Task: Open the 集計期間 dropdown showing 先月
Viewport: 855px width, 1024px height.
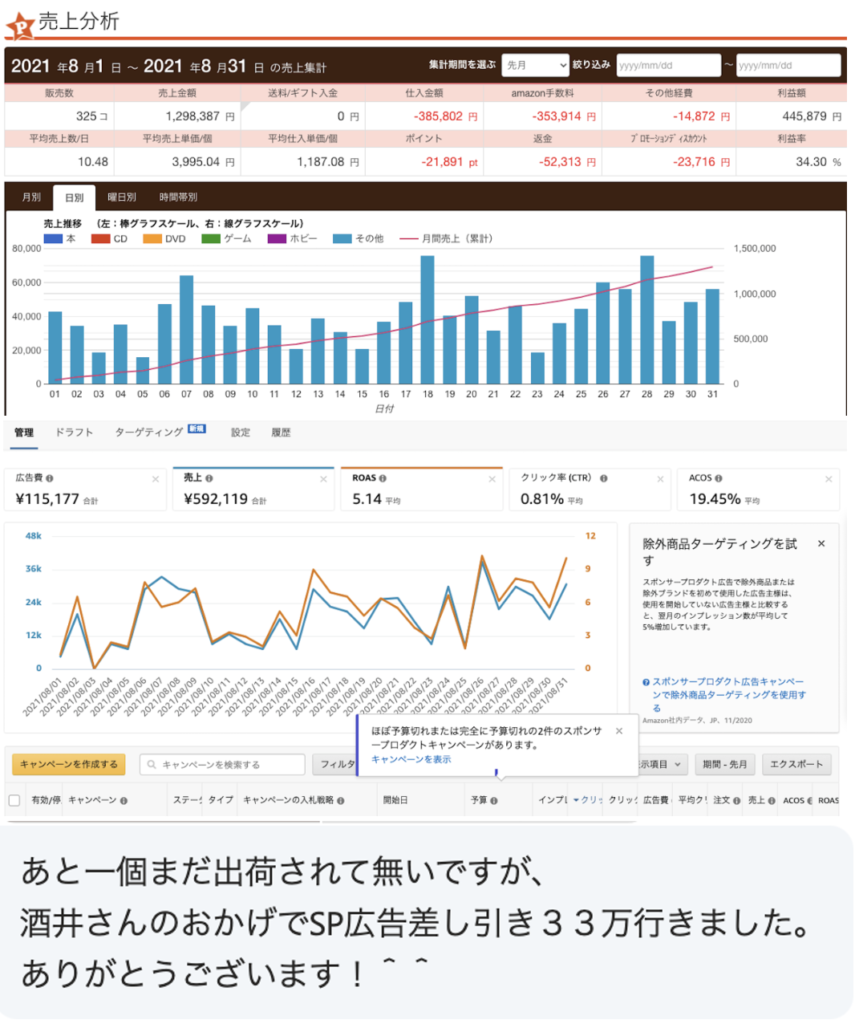Action: coord(534,65)
